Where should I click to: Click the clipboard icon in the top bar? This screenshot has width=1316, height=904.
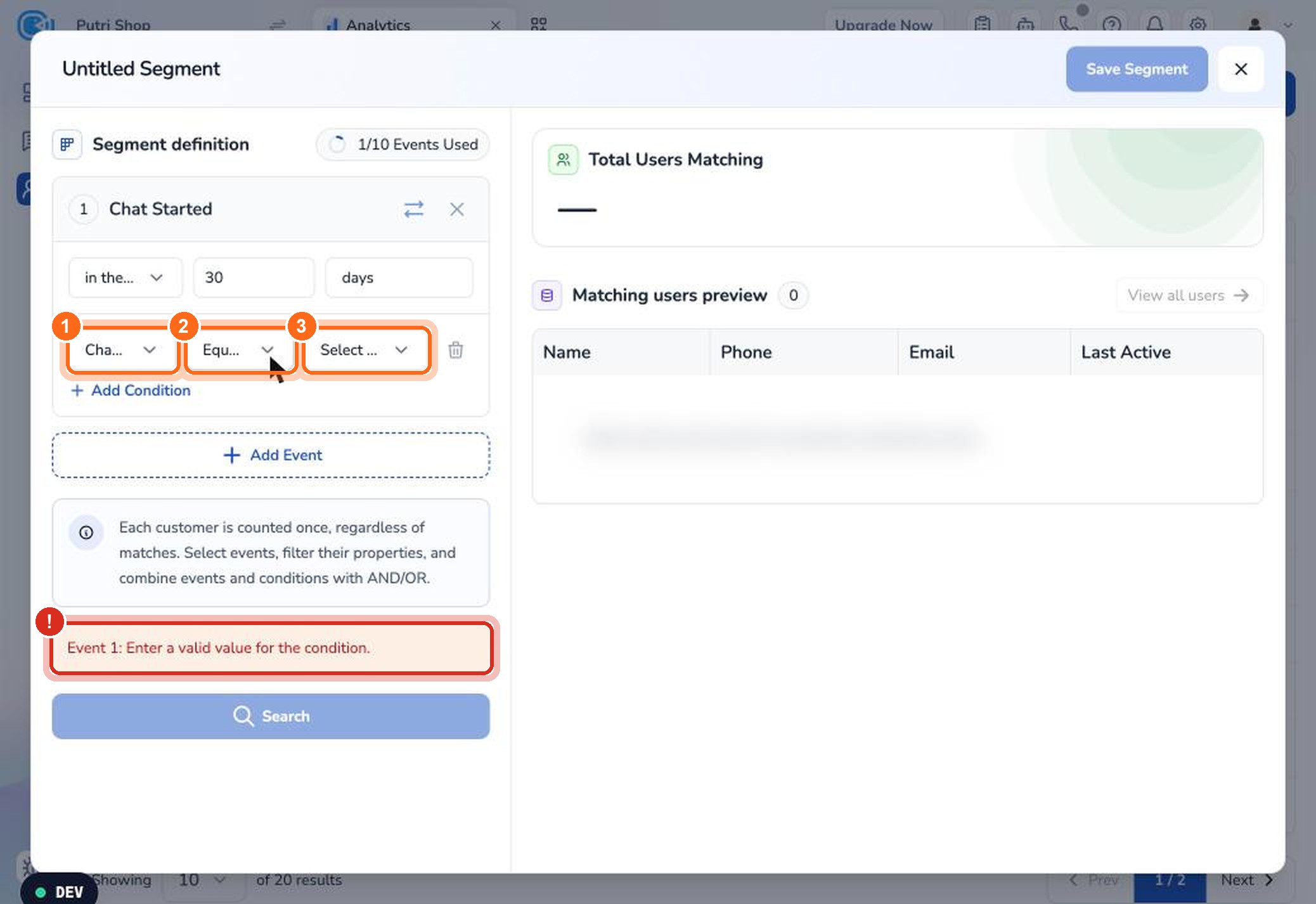pyautogui.click(x=983, y=24)
